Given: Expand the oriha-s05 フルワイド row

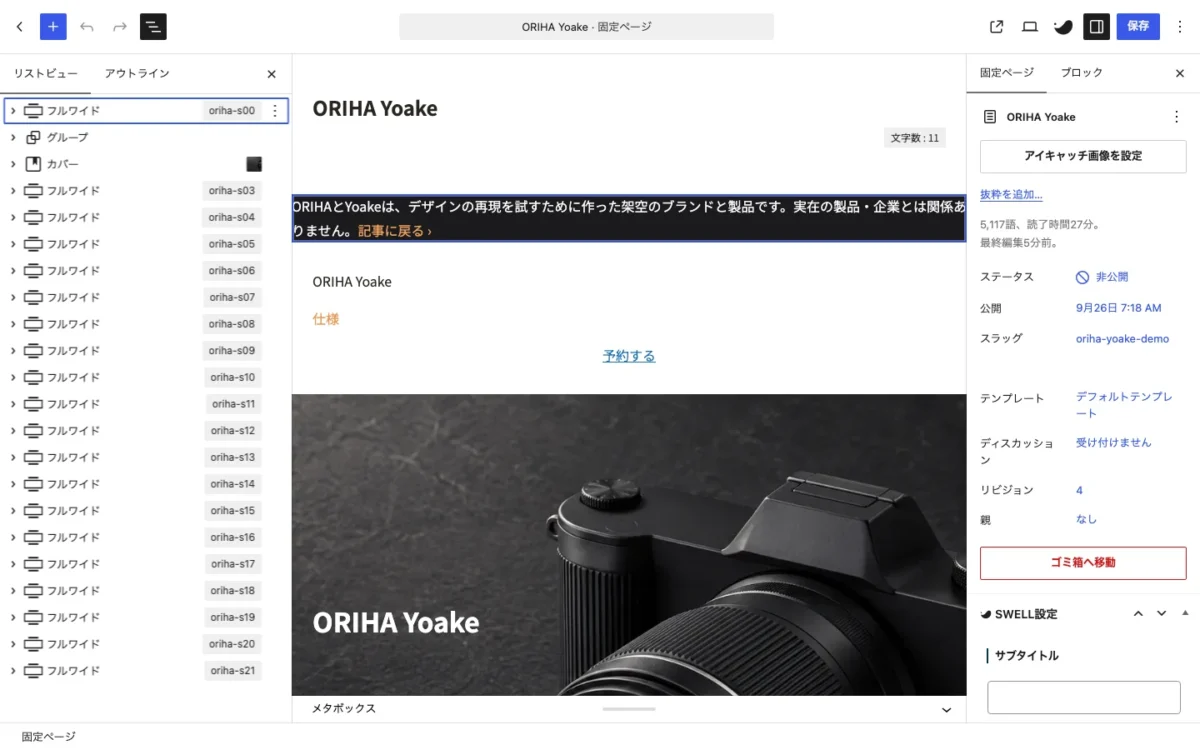Looking at the screenshot, I should click(x=13, y=244).
